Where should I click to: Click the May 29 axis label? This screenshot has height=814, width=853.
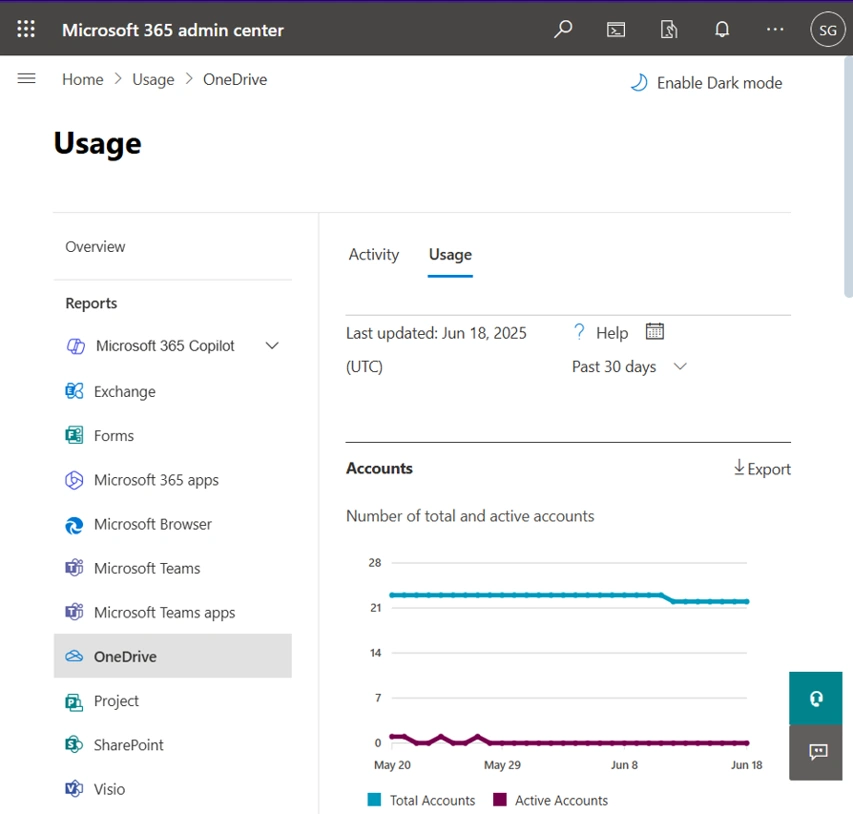(502, 765)
